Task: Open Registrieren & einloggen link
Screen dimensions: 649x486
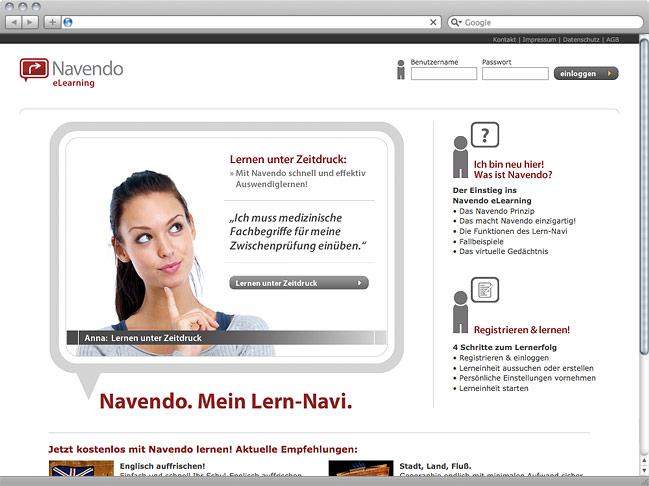Action: [x=504, y=358]
